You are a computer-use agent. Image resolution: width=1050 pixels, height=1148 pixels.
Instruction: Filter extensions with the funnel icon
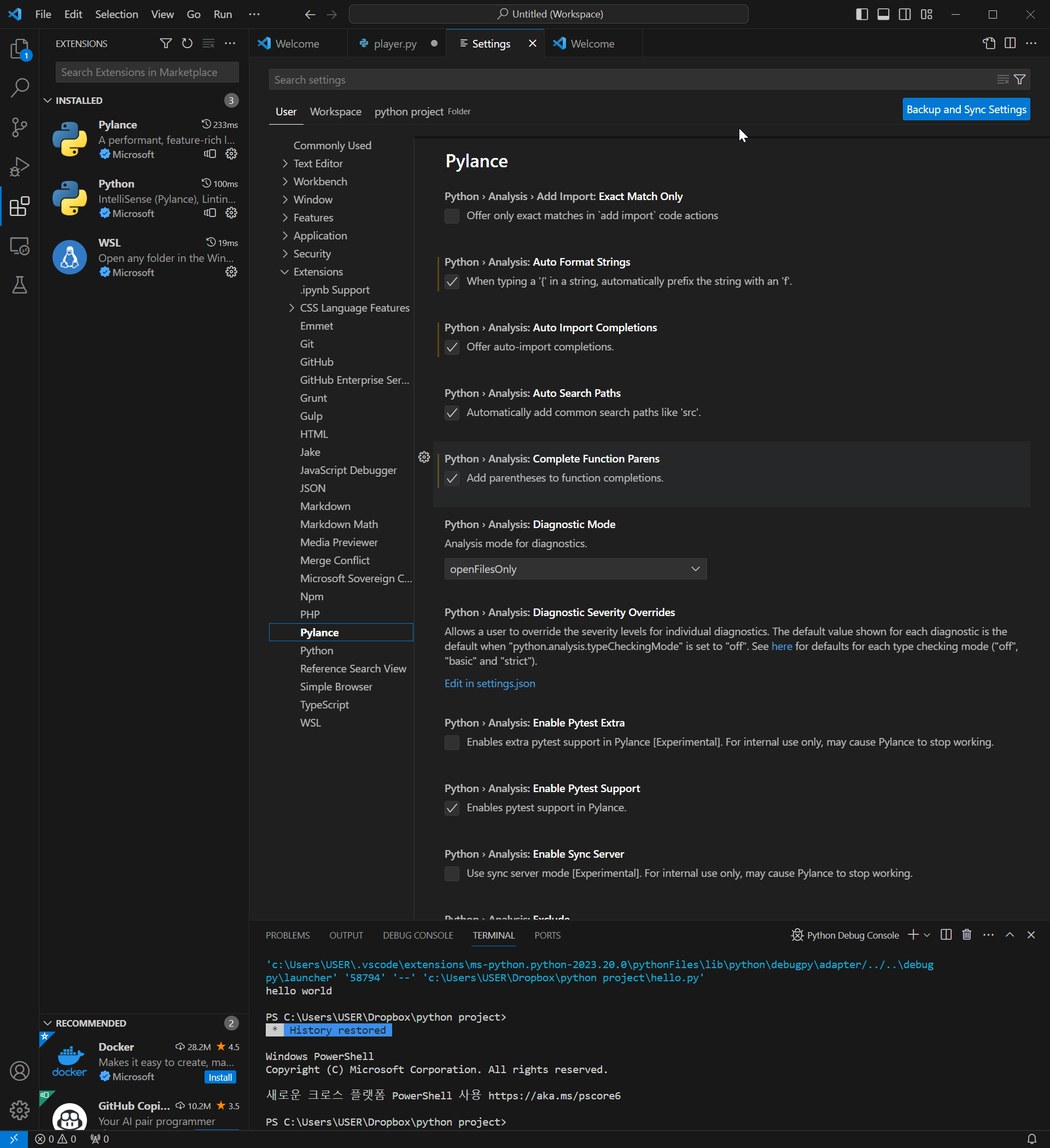166,43
